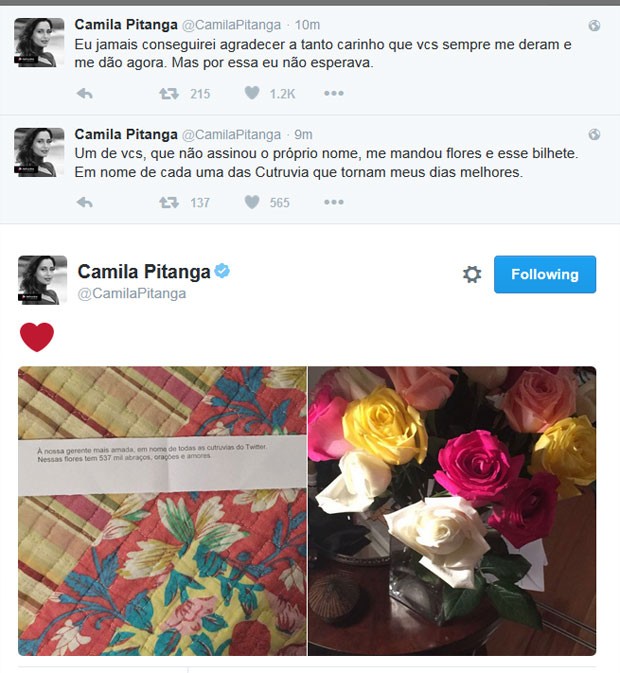620x673 pixels.
Task: Reply to the tweet posted 9m ago
Action: [x=85, y=202]
